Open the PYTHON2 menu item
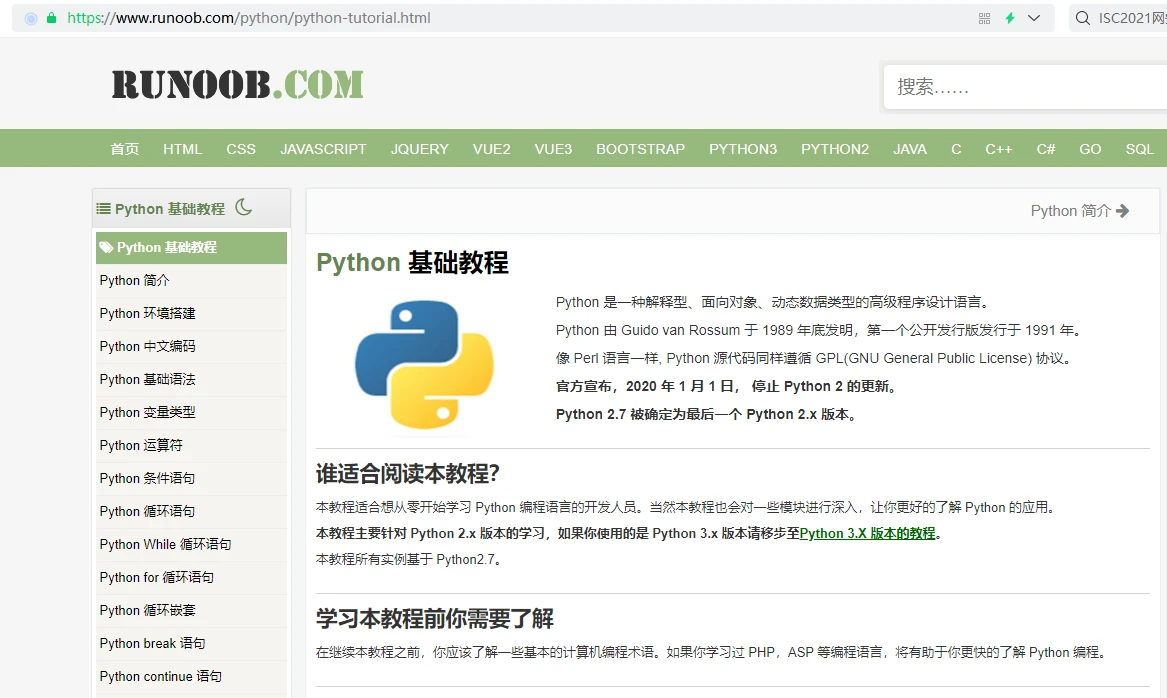This screenshot has width=1167, height=698. point(835,149)
